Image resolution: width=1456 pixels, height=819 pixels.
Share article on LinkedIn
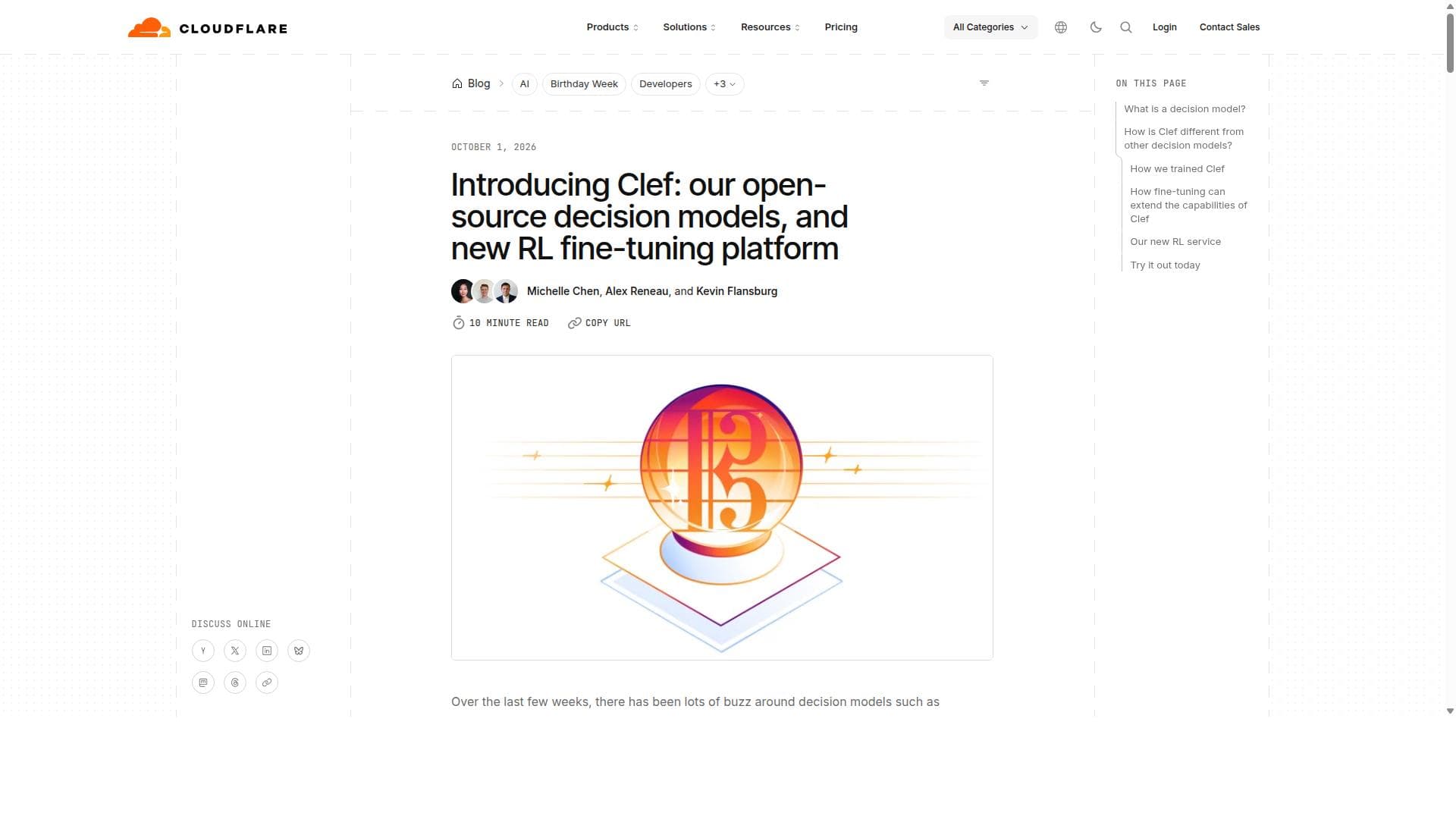coord(267,651)
